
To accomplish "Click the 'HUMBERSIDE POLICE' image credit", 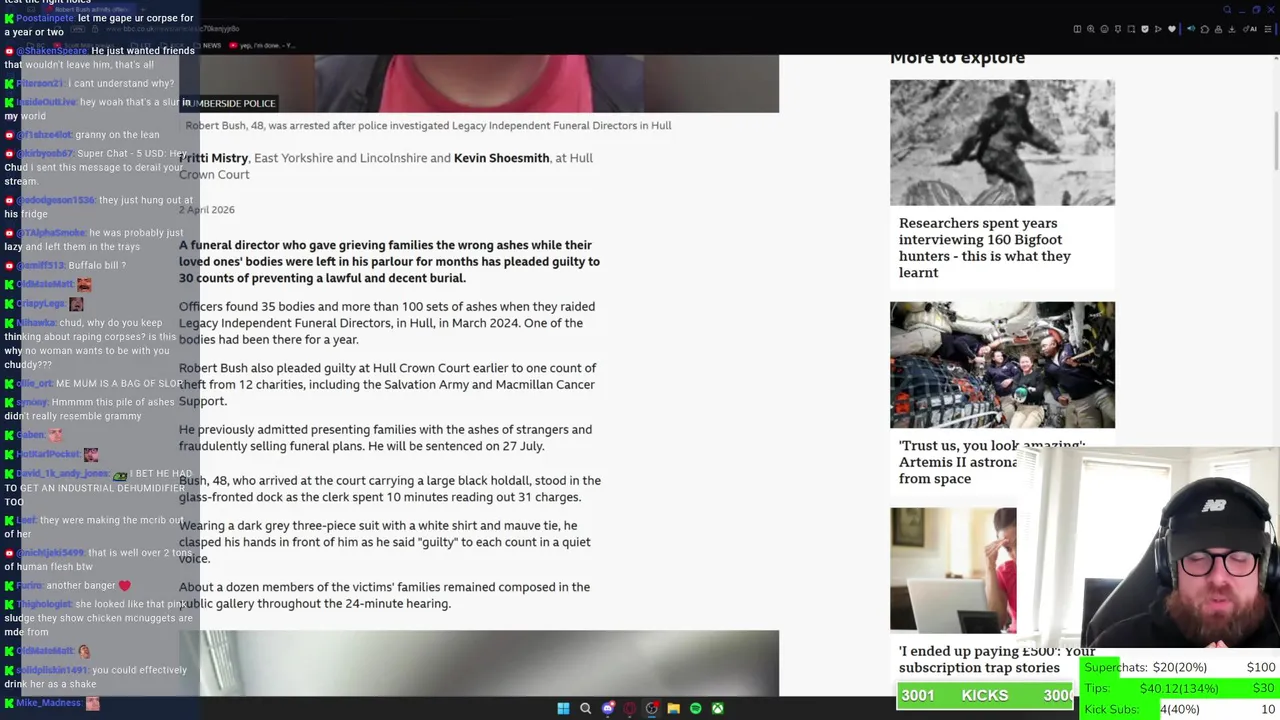I will pyautogui.click(x=229, y=103).
